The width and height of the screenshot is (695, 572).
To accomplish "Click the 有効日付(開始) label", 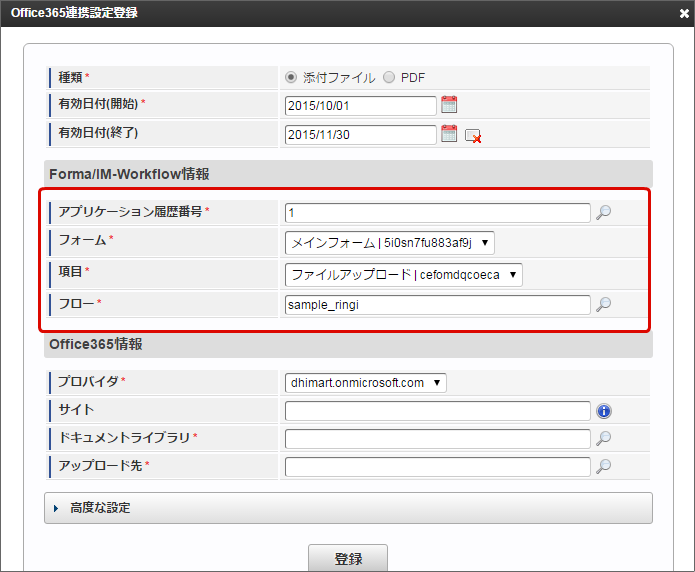I will tap(98, 104).
